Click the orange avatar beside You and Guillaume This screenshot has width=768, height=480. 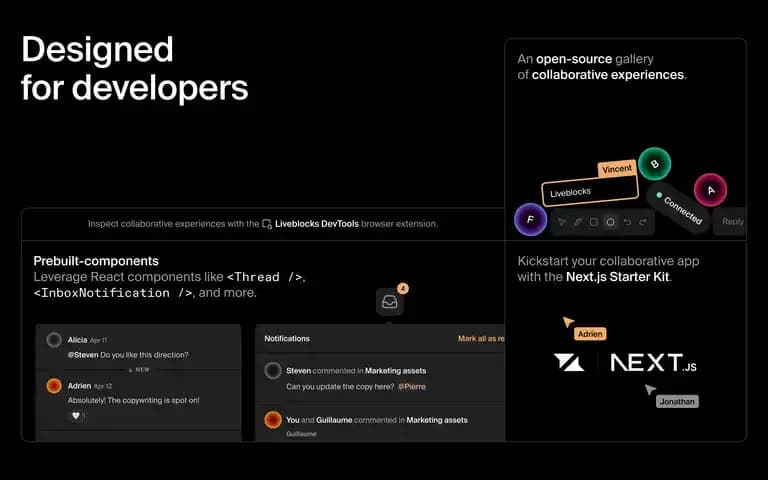273,420
